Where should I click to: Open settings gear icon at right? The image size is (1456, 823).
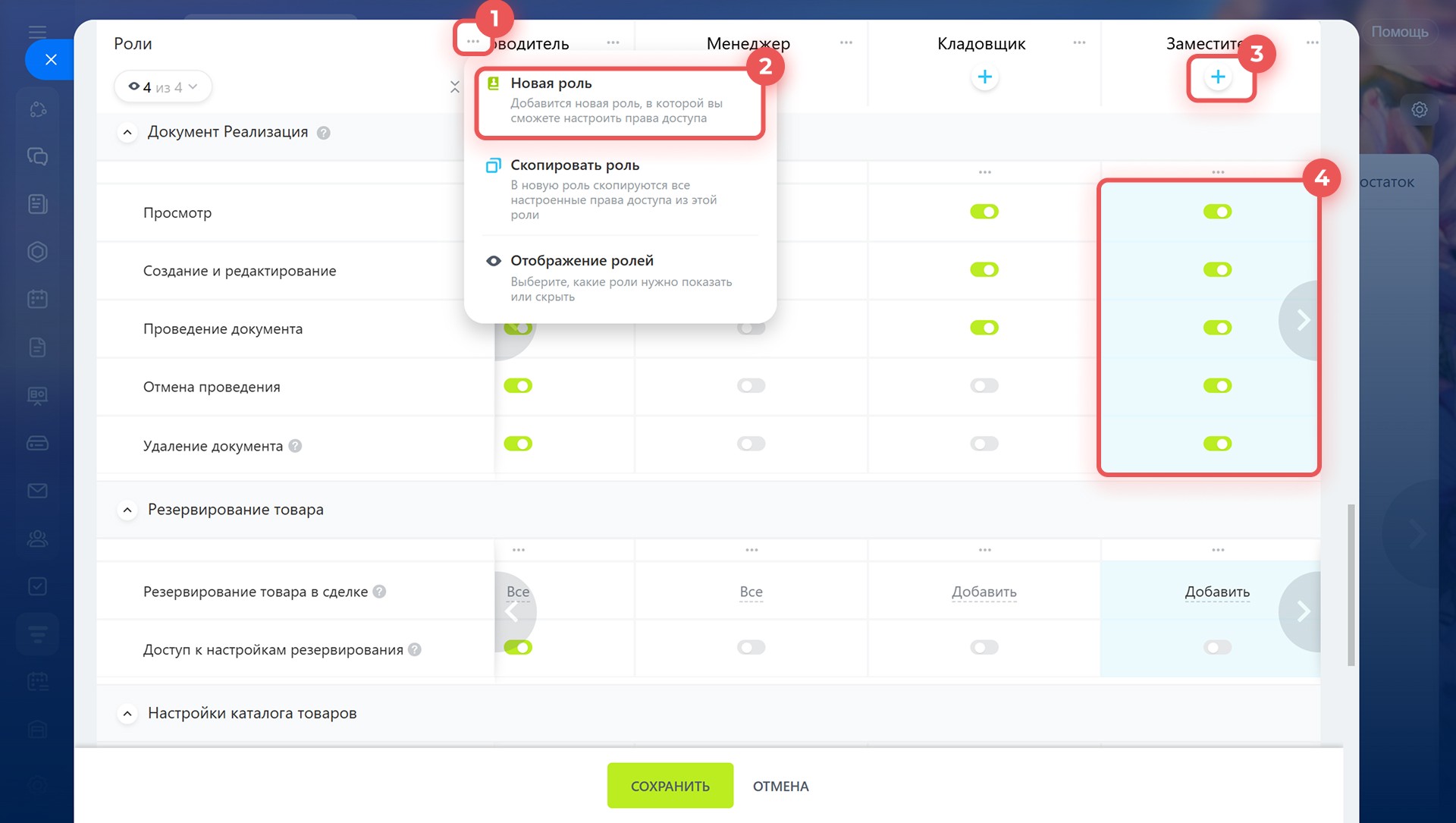[1419, 110]
